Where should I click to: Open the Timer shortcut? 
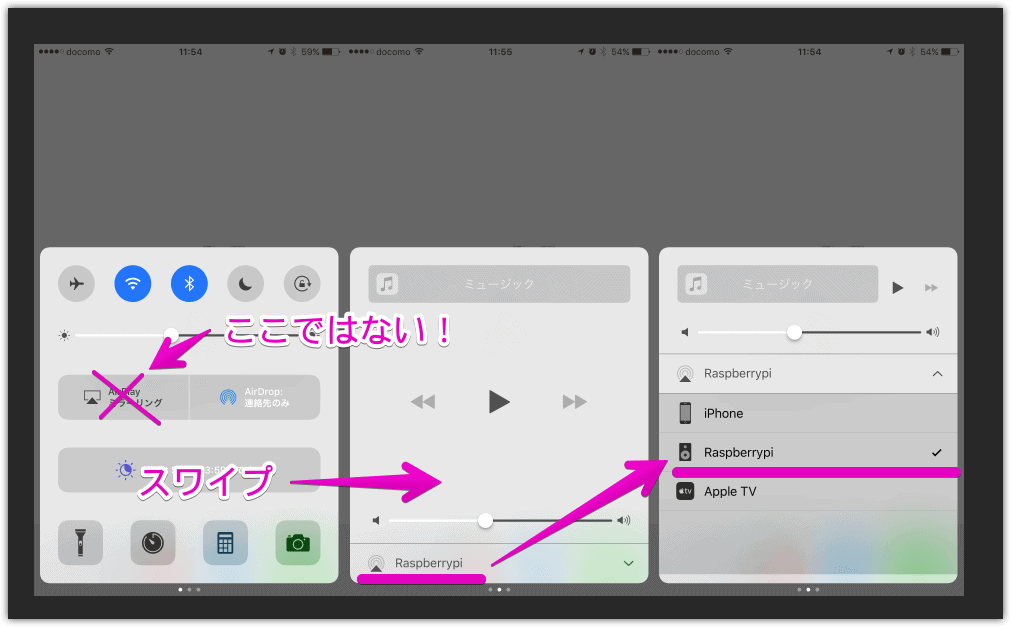[153, 542]
